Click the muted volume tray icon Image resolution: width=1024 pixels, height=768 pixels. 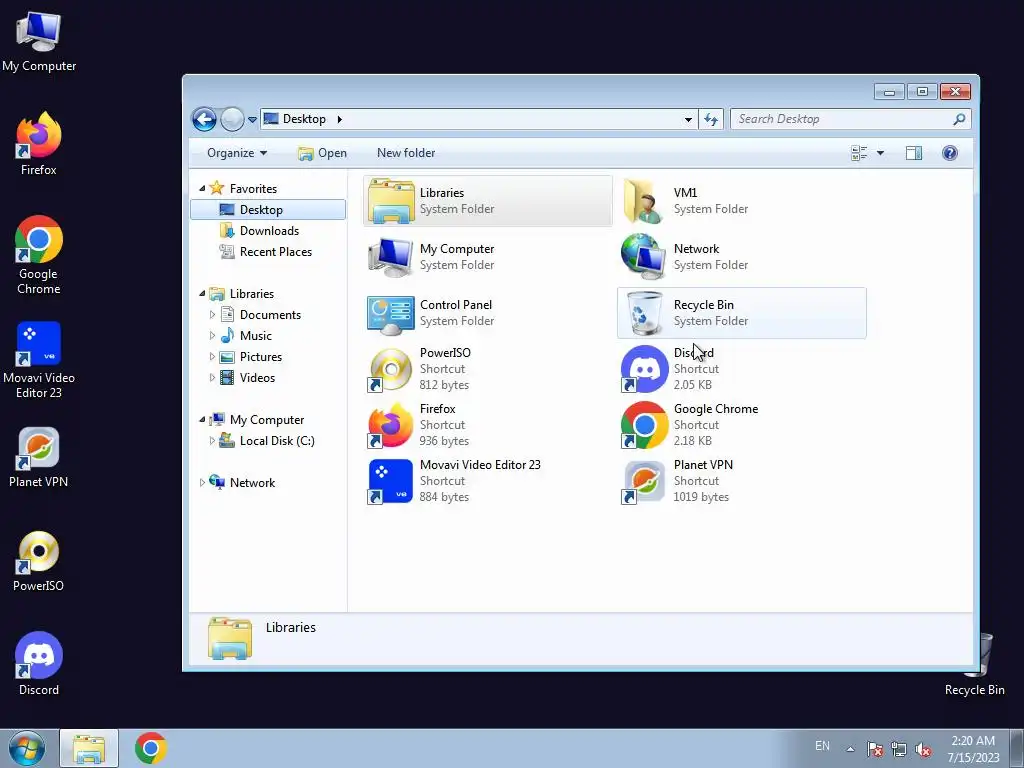[x=923, y=749]
